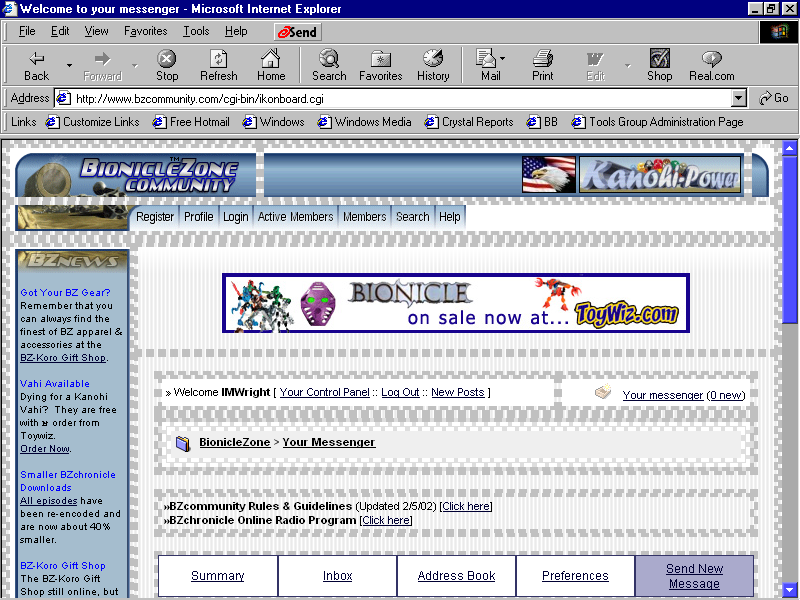
Task: Click the Refresh toolbar icon
Action: (218, 64)
